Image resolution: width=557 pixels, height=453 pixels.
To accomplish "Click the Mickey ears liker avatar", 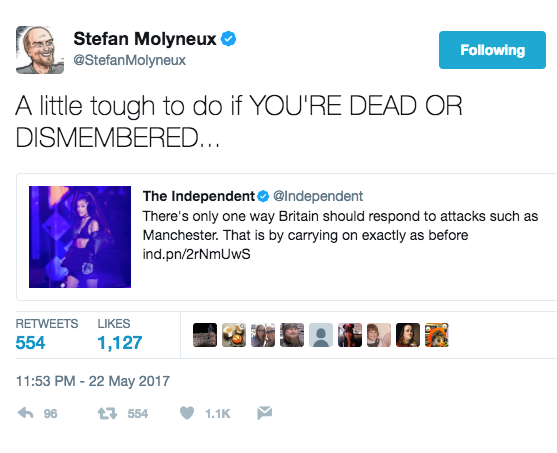I will click(350, 335).
